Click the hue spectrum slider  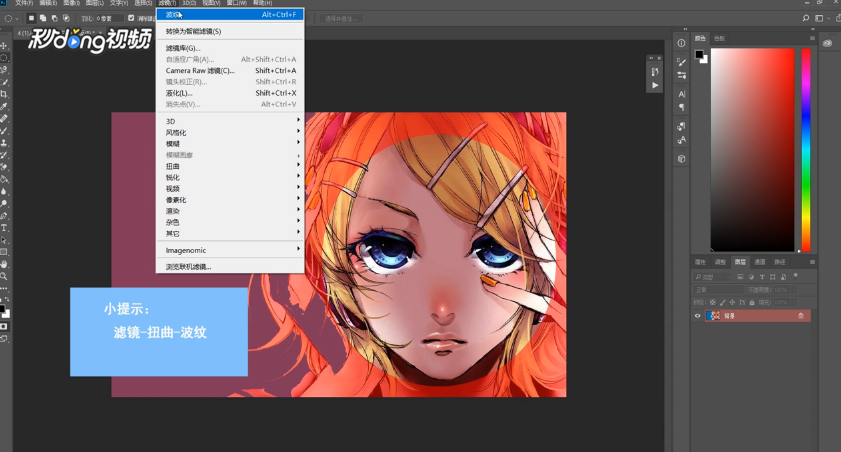[806, 150]
